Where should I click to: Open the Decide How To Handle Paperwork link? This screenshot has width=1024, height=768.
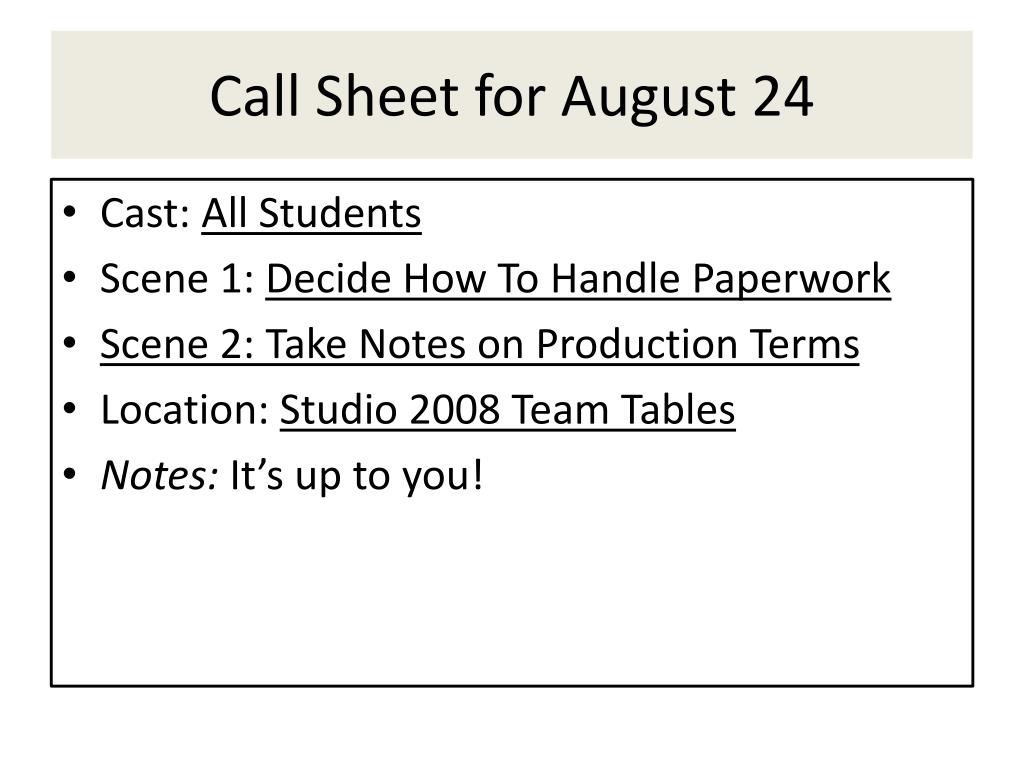coord(578,280)
